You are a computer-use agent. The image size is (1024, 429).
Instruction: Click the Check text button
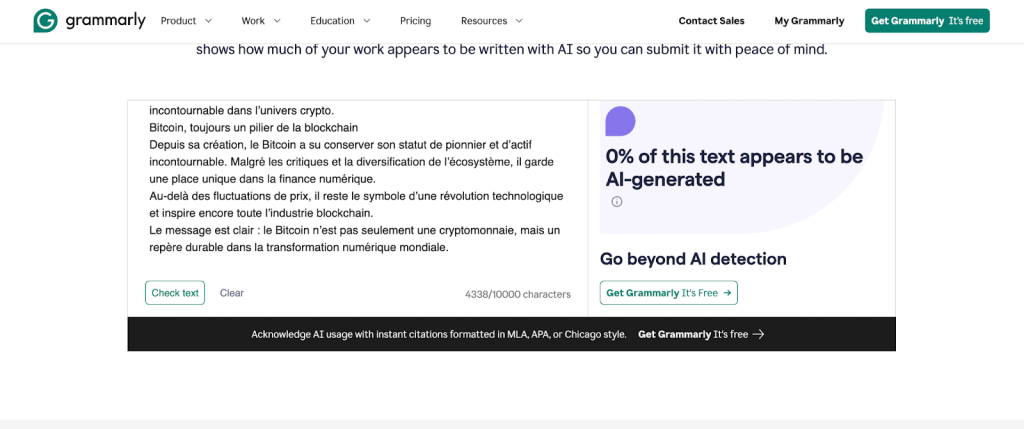[175, 293]
